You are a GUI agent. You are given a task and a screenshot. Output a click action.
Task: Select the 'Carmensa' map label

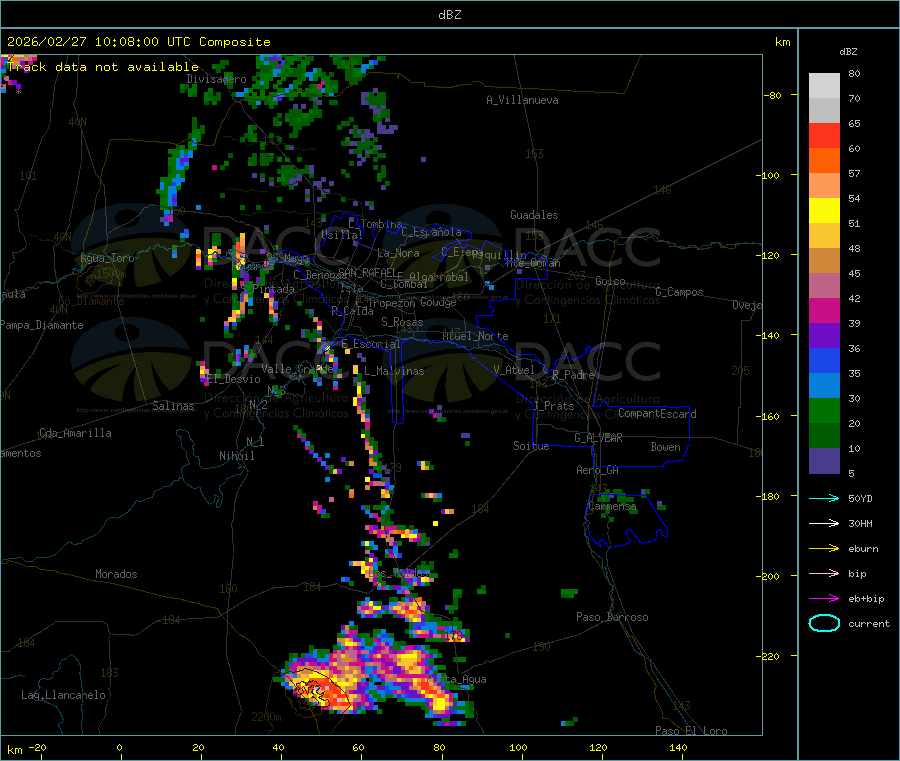tap(612, 507)
